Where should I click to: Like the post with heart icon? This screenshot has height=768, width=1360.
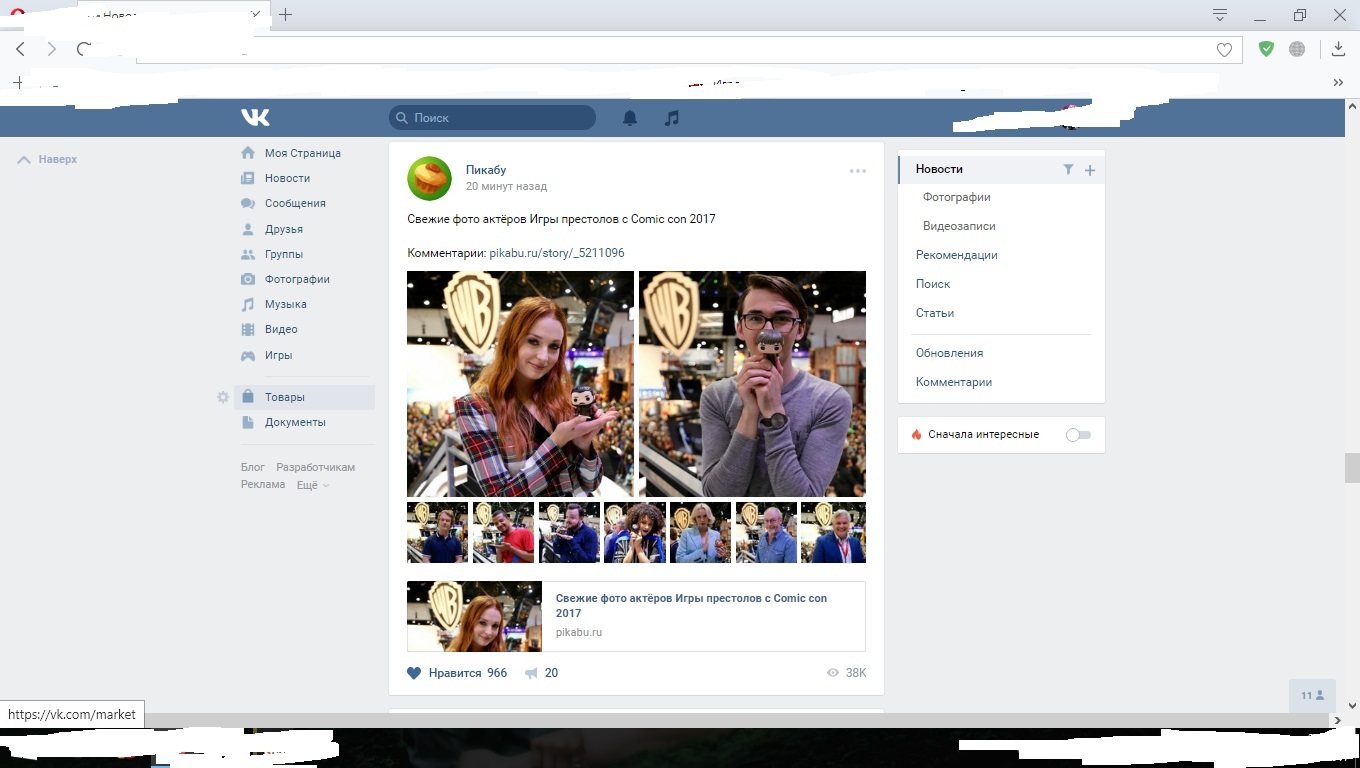pos(414,673)
